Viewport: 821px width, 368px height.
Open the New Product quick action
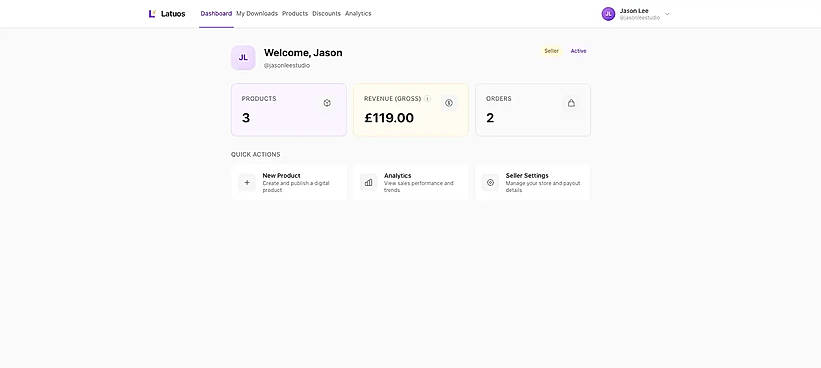click(289, 183)
